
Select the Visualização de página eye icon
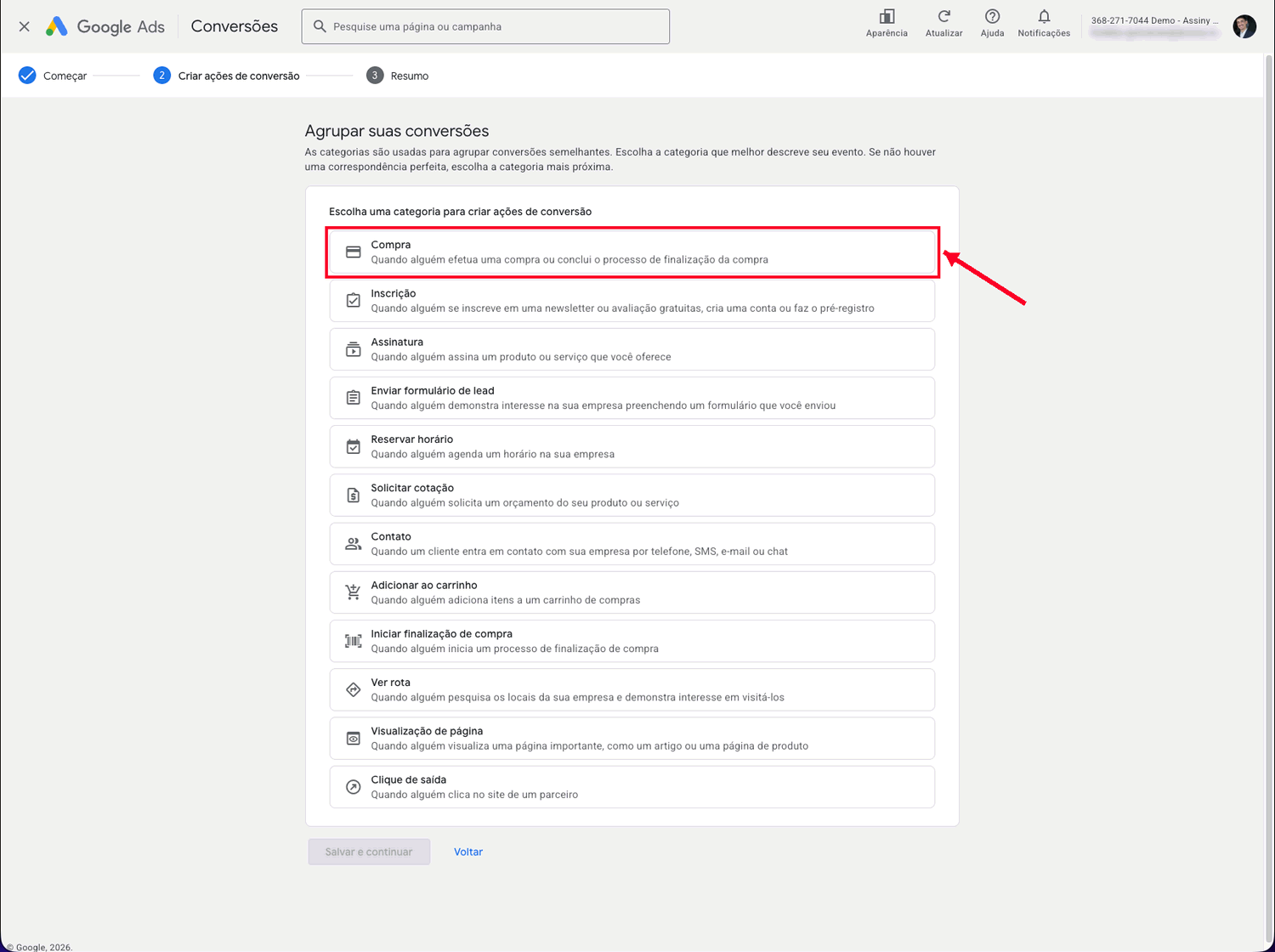[354, 739]
